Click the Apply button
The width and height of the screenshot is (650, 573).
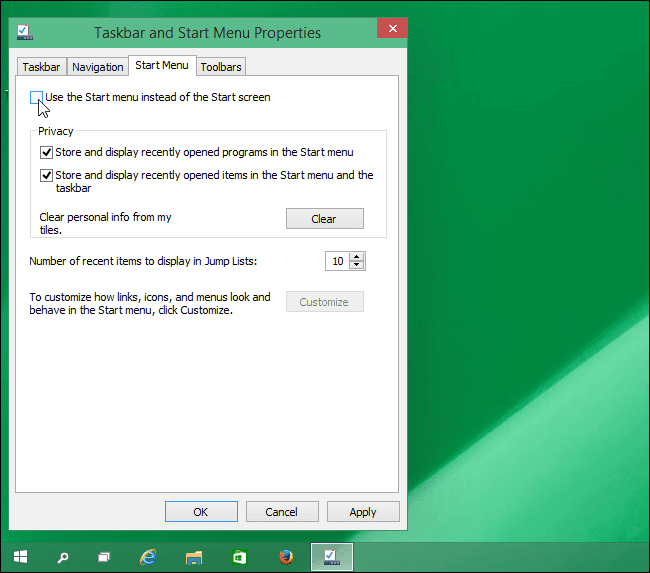(363, 512)
